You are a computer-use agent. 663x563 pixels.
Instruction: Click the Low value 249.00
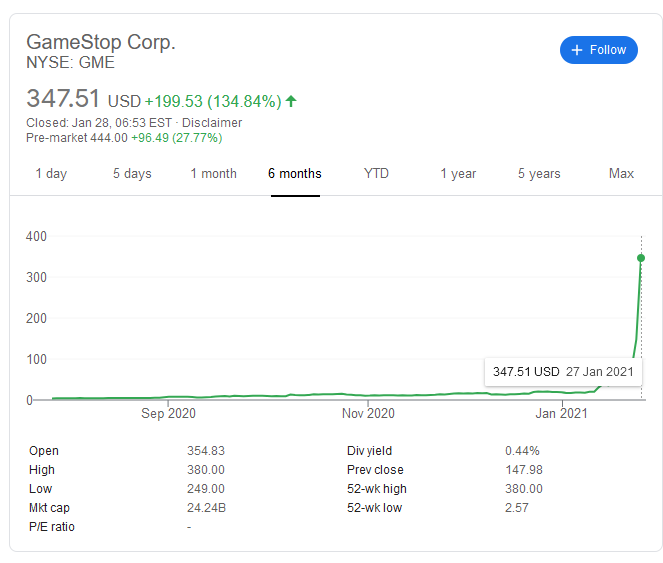click(x=206, y=489)
